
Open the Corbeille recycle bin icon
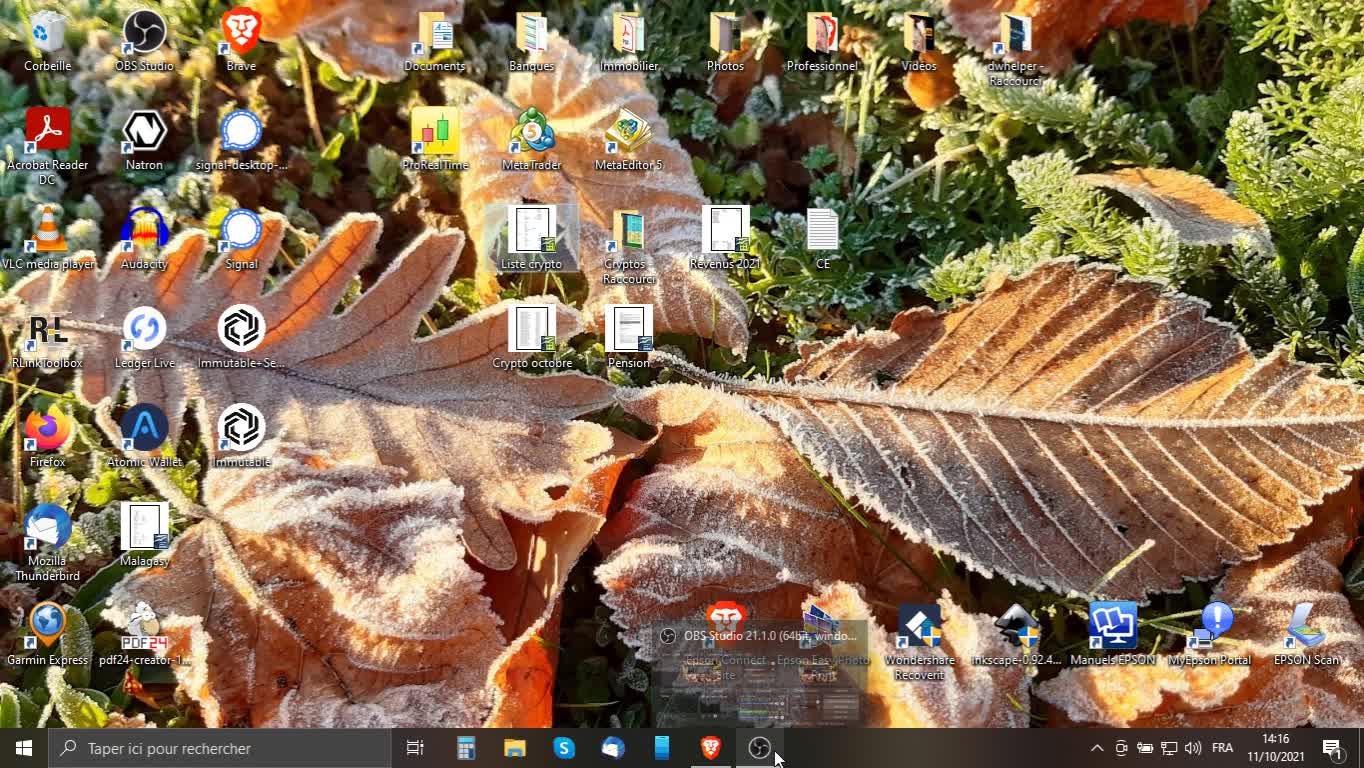click(x=47, y=41)
